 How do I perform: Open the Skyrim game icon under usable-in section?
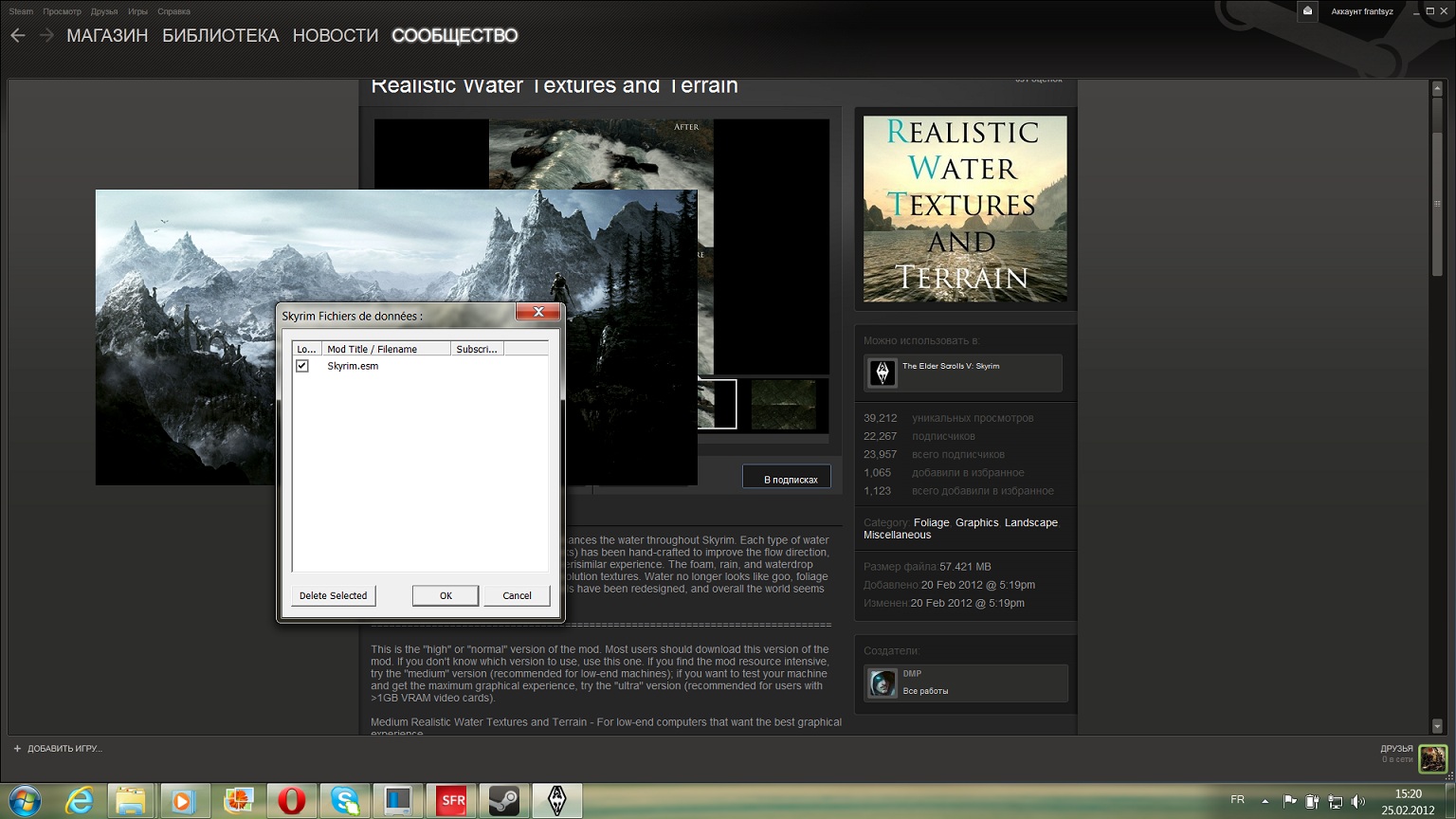click(883, 373)
